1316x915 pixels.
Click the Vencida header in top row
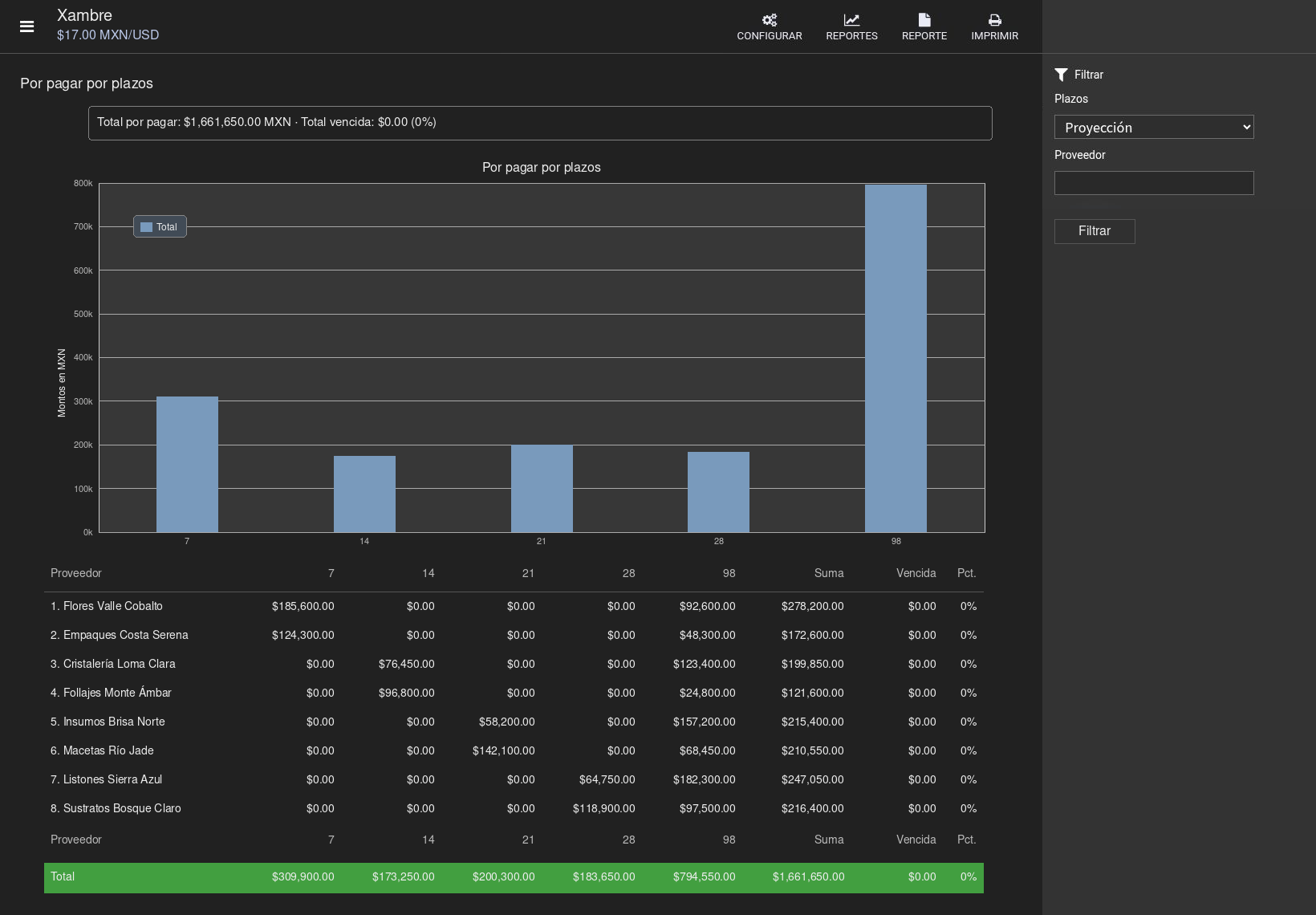point(916,573)
